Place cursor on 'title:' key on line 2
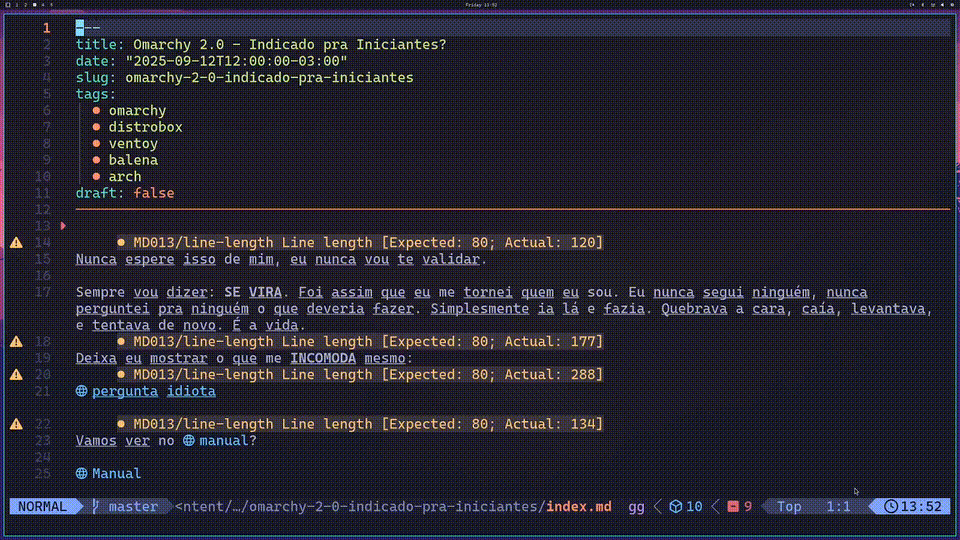 [x=100, y=45]
